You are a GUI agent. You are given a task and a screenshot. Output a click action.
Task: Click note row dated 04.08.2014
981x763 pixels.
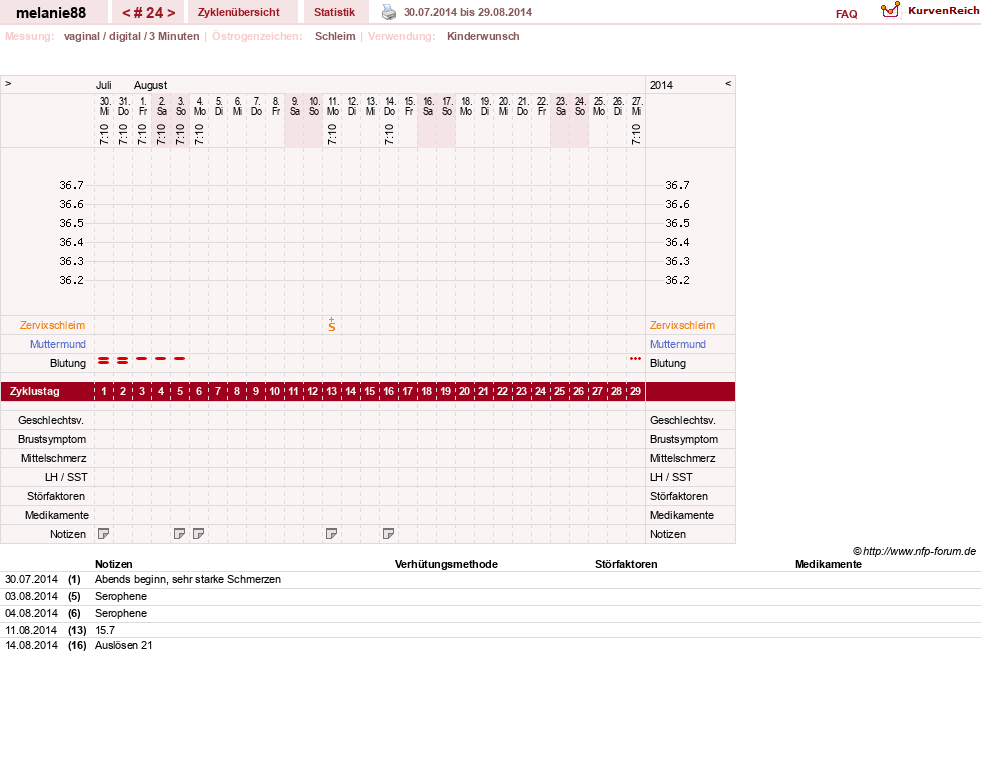tap(490, 614)
